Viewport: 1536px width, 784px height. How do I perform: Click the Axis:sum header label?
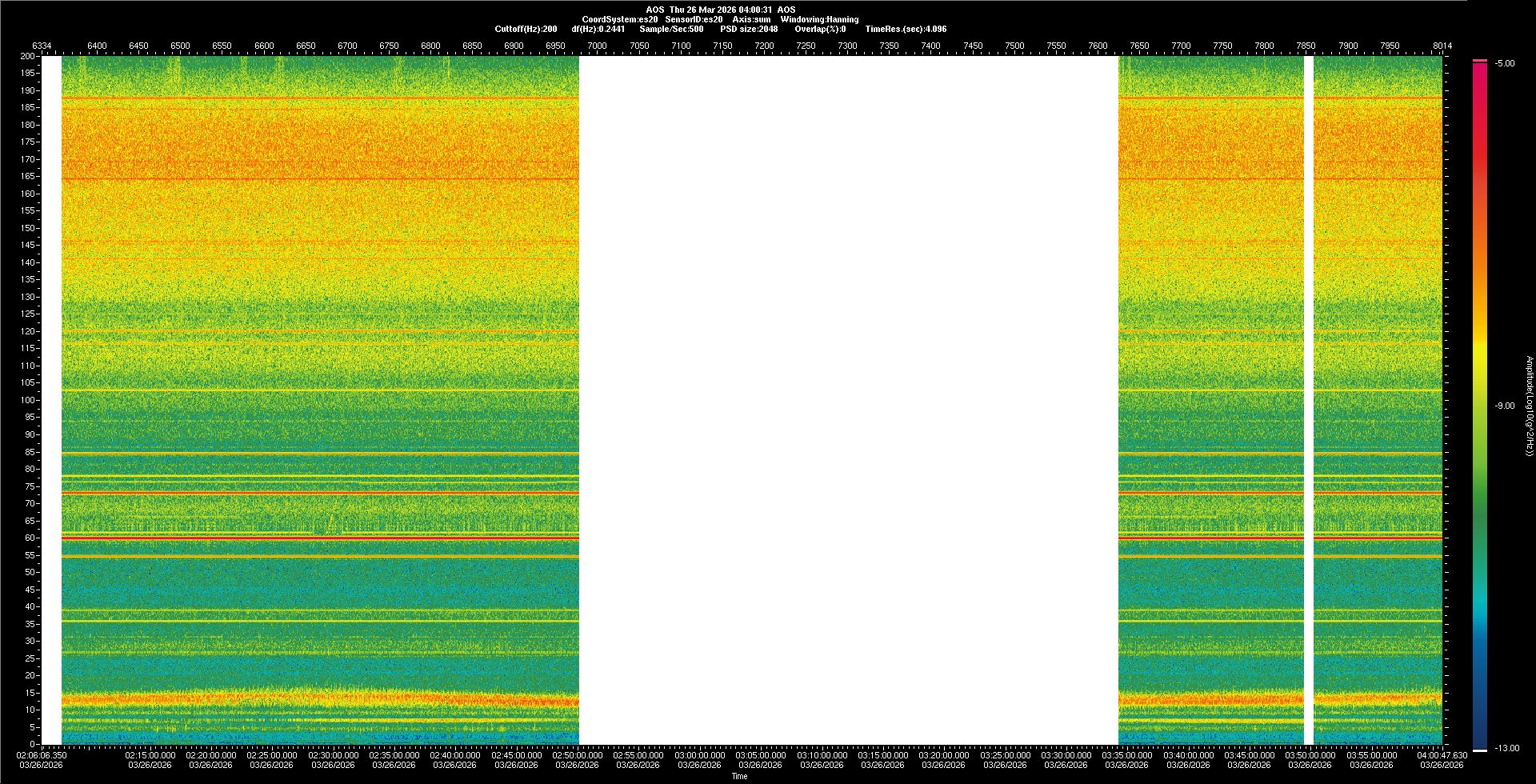click(751, 19)
